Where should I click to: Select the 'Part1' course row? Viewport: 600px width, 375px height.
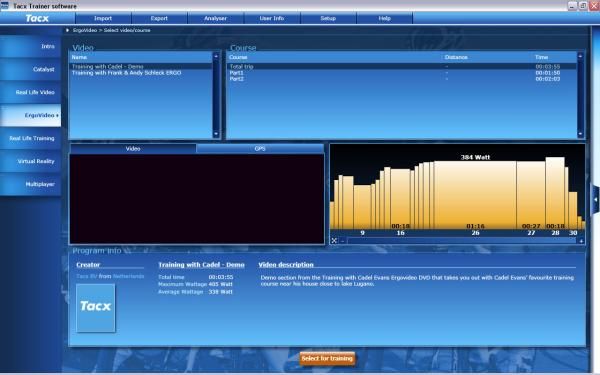click(402, 73)
